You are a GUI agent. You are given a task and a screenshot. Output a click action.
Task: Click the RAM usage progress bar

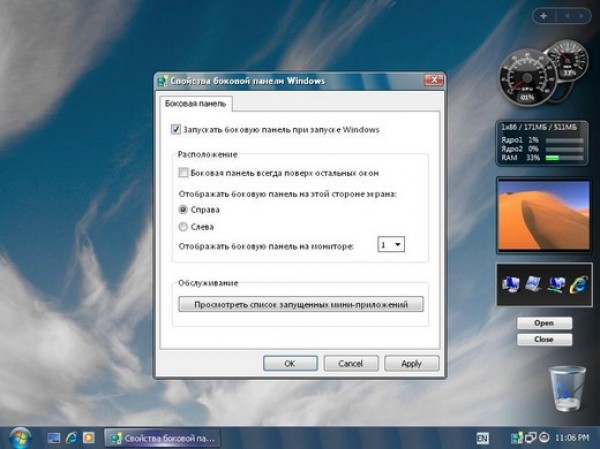point(564,158)
